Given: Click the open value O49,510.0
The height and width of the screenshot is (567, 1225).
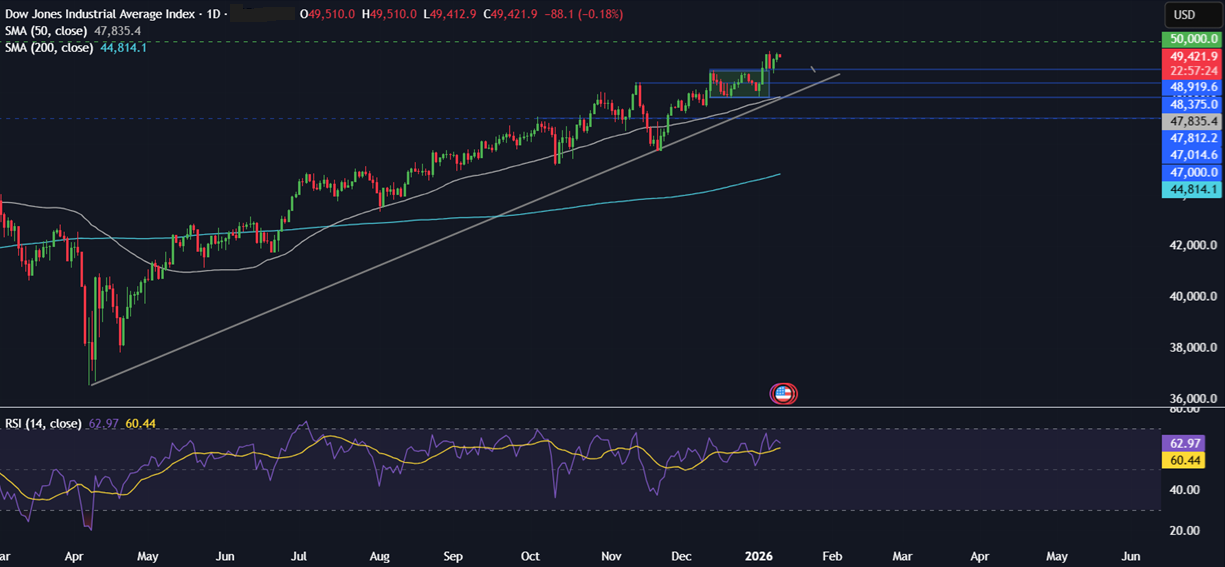Looking at the screenshot, I should 328,15.
